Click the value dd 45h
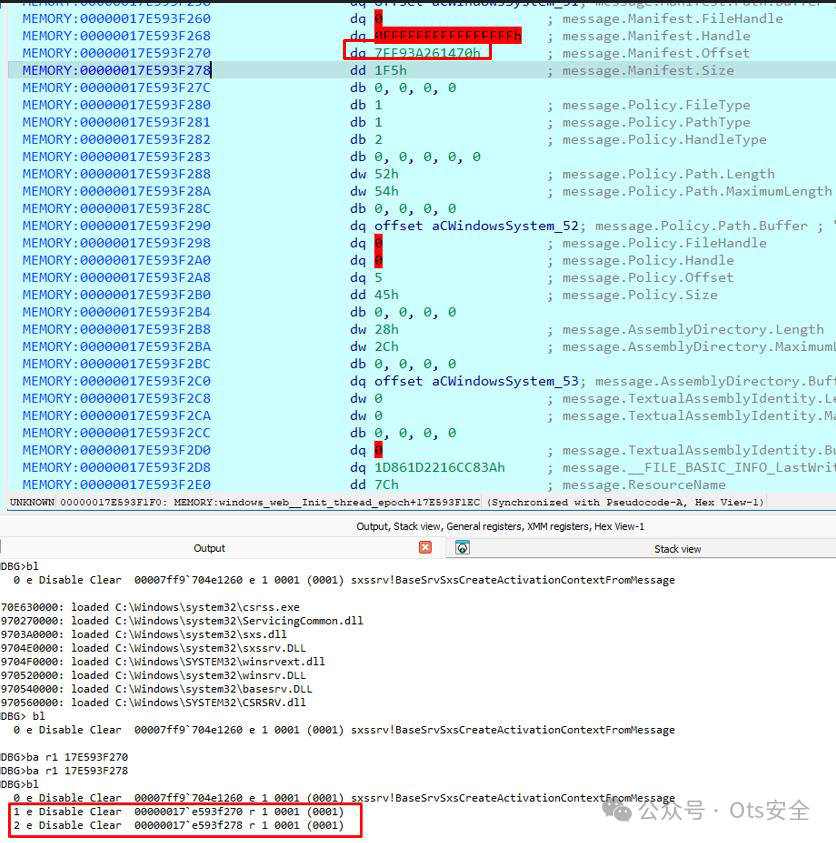This screenshot has width=836, height=843. tap(374, 295)
